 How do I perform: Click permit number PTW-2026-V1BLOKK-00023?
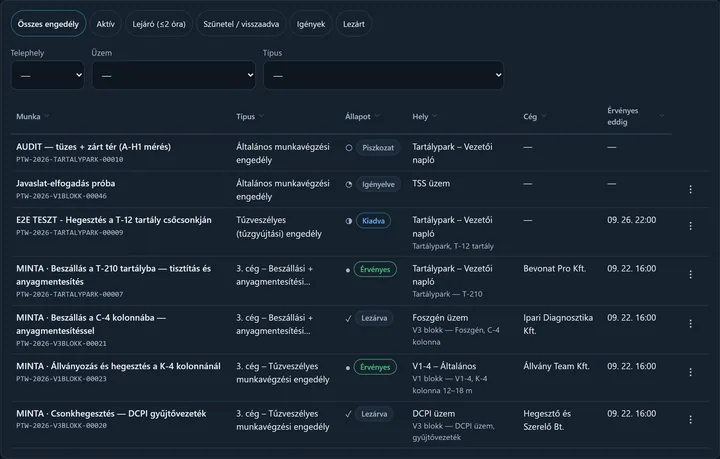tap(62, 379)
